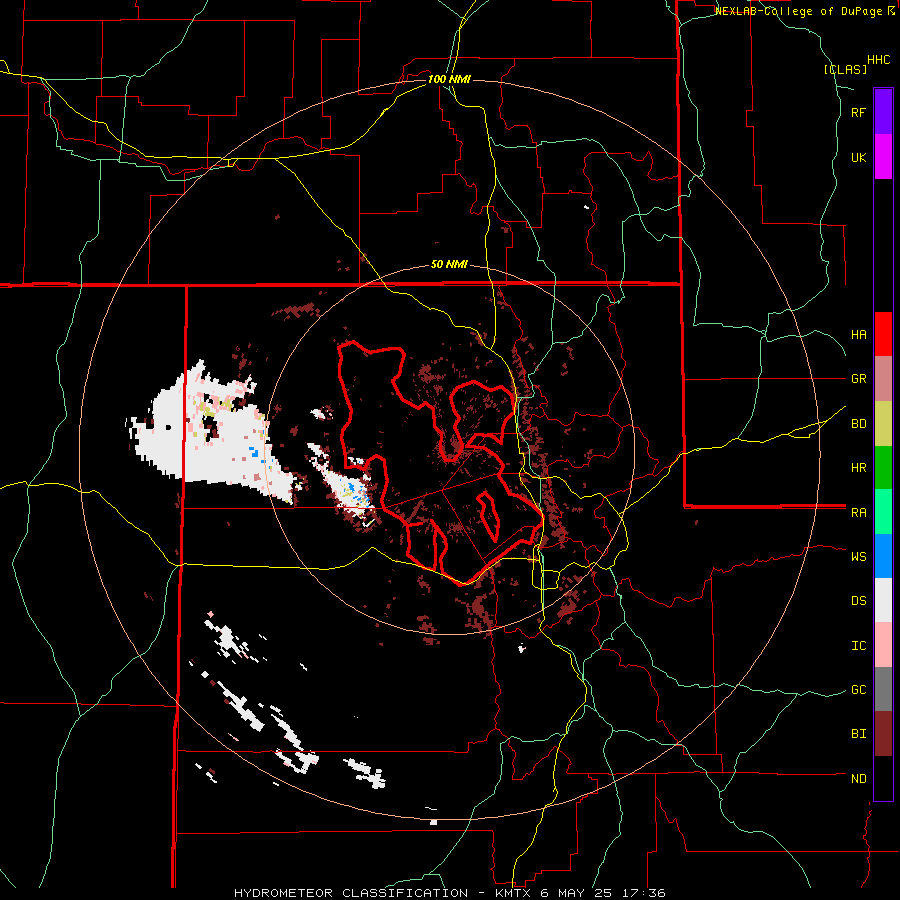Click the IC pink legend swatch
This screenshot has height=900, width=900.
pyautogui.click(x=883, y=645)
